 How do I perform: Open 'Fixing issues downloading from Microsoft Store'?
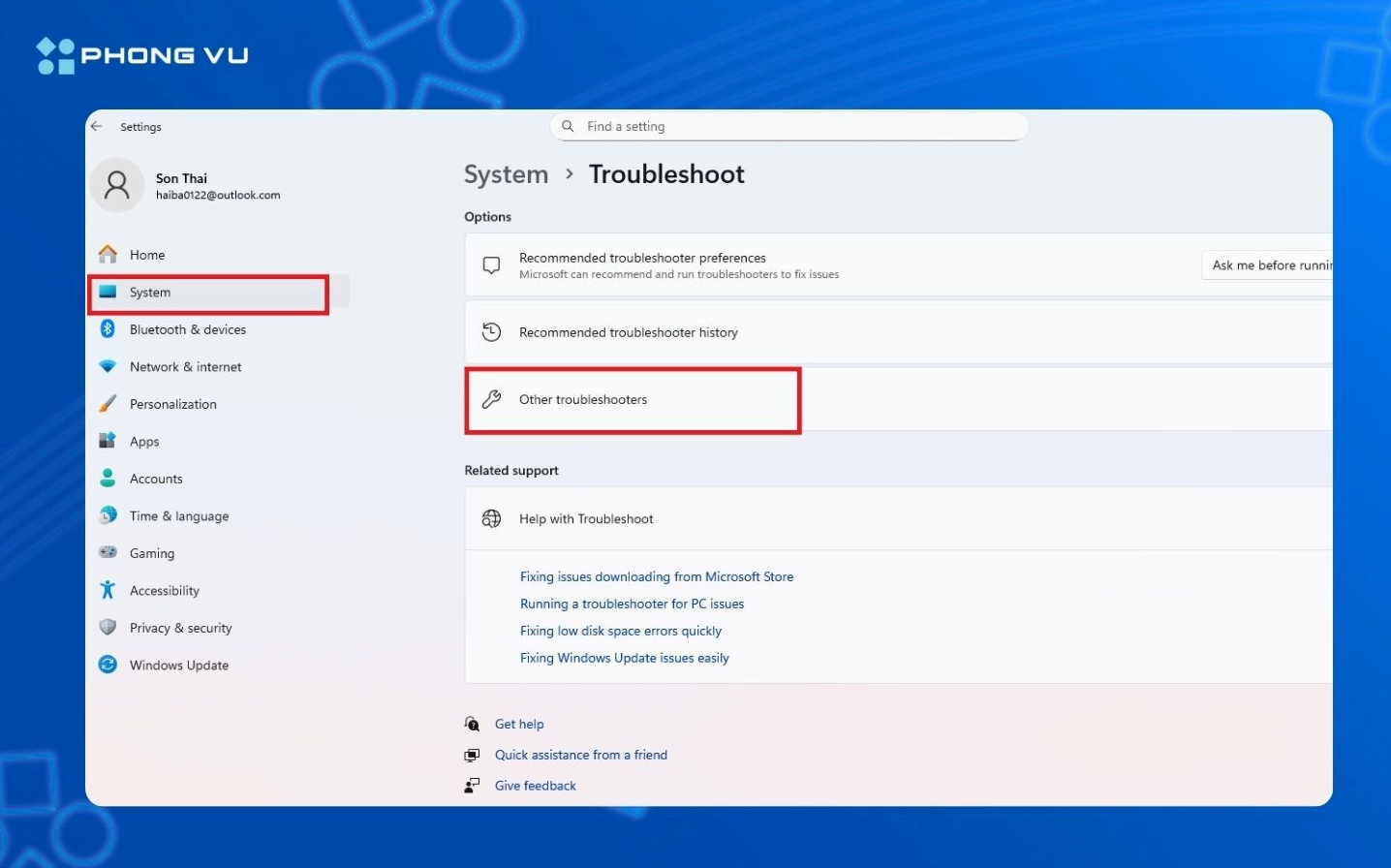point(657,576)
